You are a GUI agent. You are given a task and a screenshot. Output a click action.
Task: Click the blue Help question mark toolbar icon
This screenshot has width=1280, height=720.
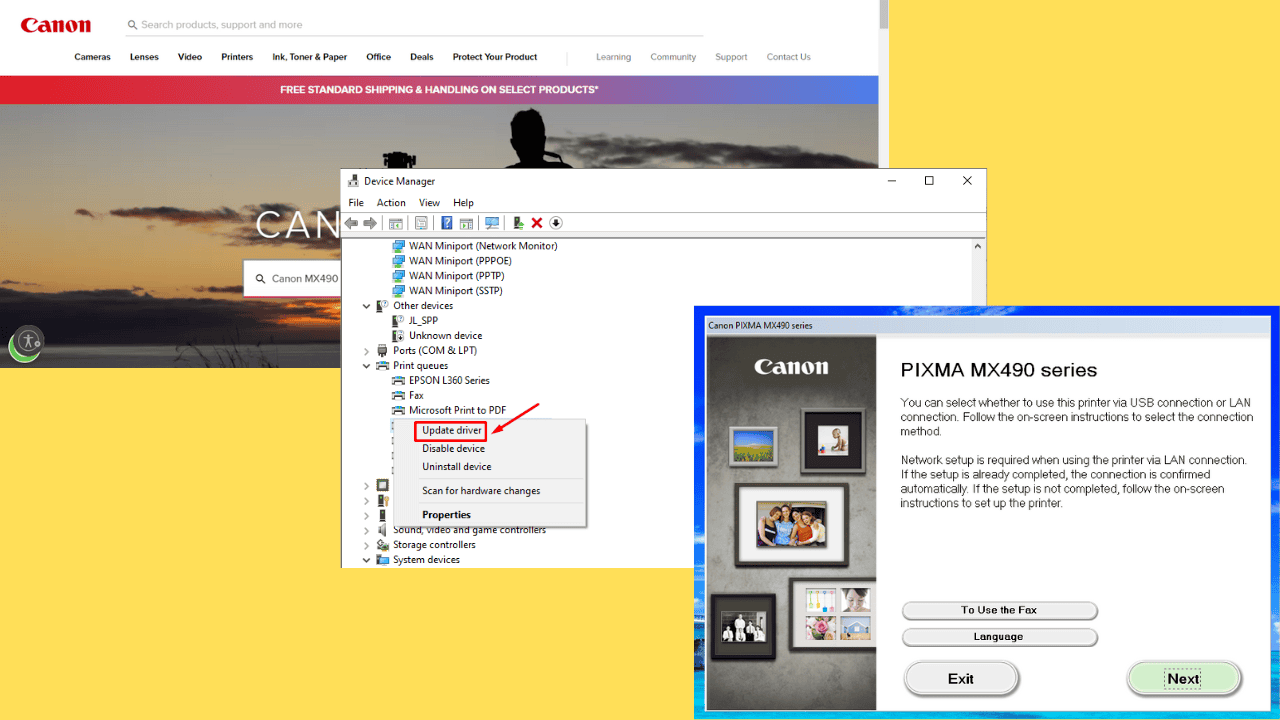pyautogui.click(x=446, y=223)
